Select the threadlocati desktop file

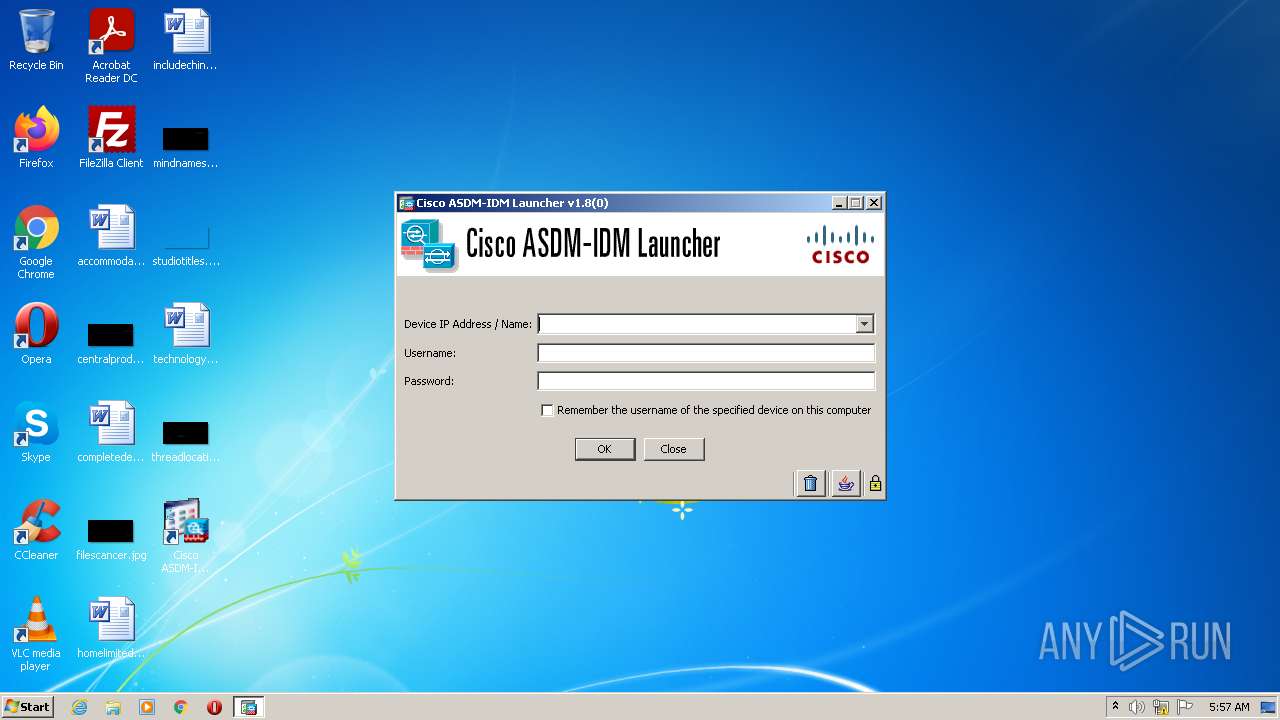coord(186,439)
